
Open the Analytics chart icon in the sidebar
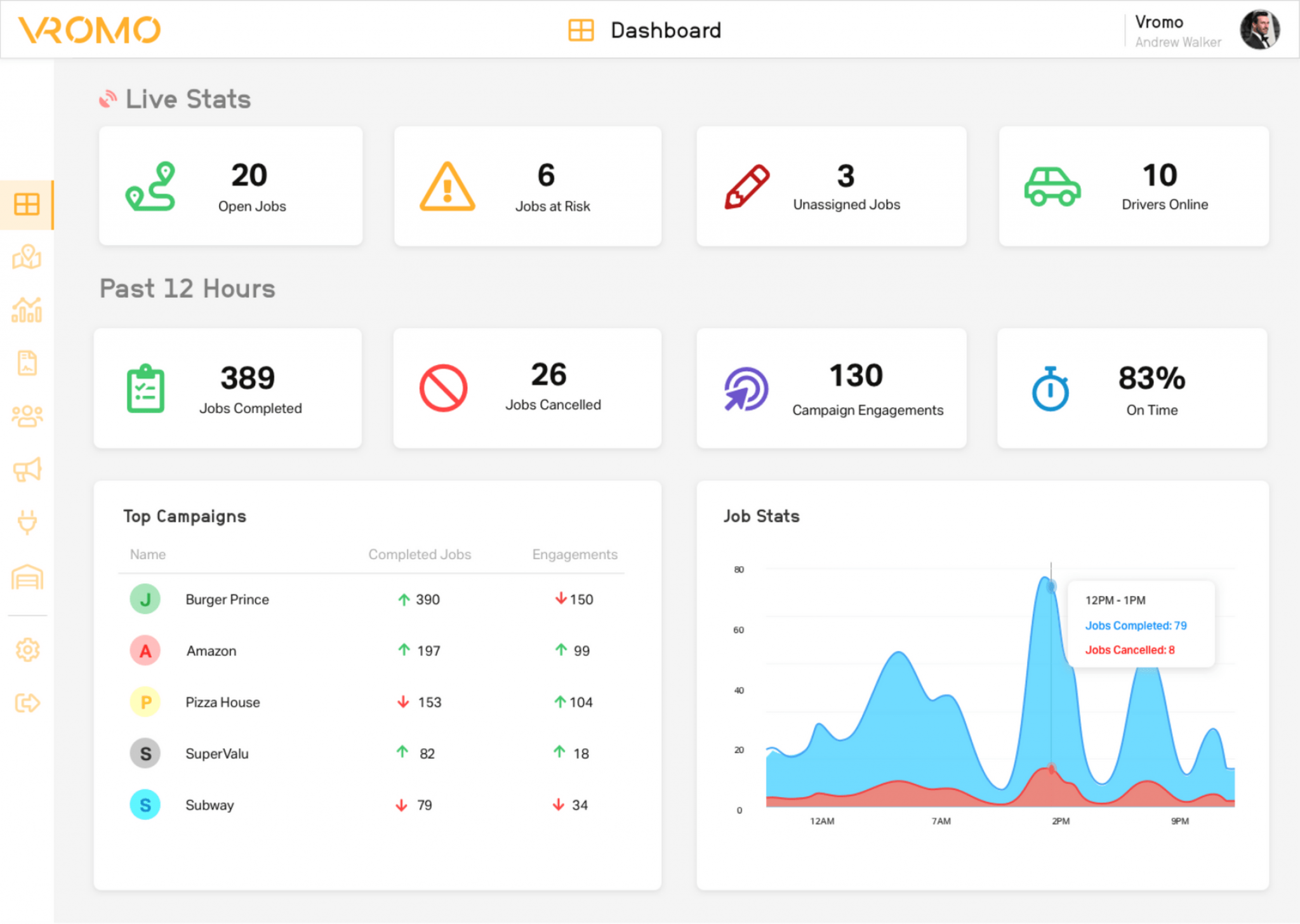tap(27, 310)
